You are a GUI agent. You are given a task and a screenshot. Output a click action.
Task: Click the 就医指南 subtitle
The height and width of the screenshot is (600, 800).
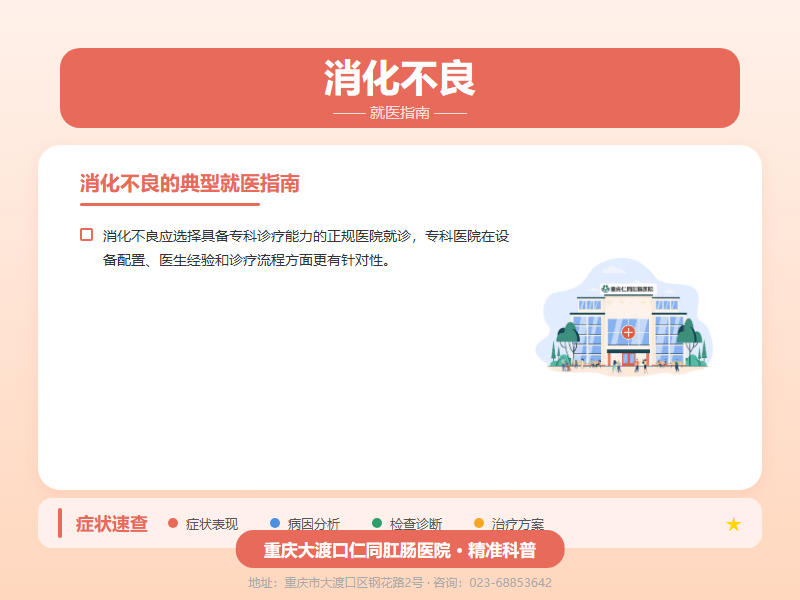400,113
